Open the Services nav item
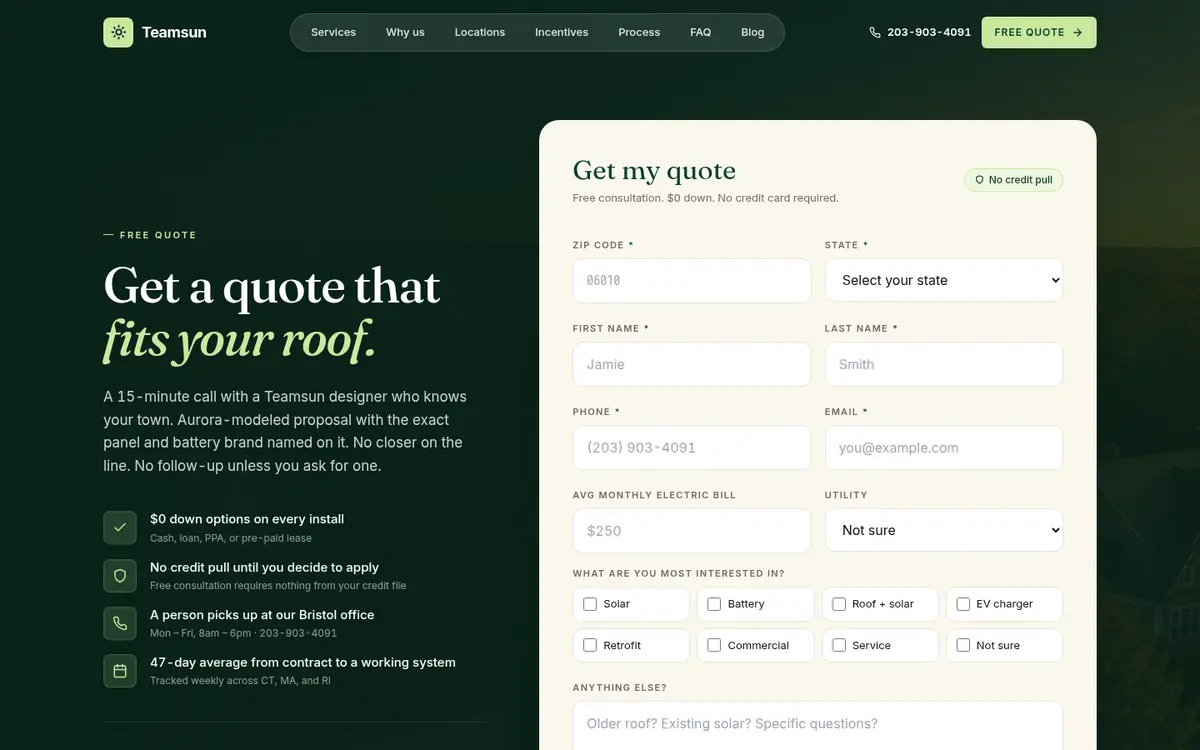The height and width of the screenshot is (750, 1200). click(x=333, y=32)
